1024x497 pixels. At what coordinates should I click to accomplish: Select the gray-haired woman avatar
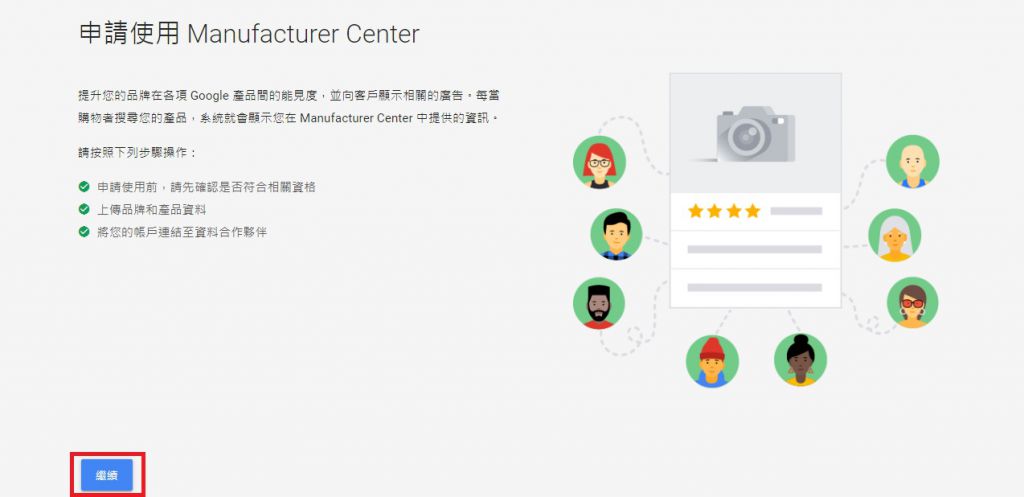pyautogui.click(x=895, y=235)
